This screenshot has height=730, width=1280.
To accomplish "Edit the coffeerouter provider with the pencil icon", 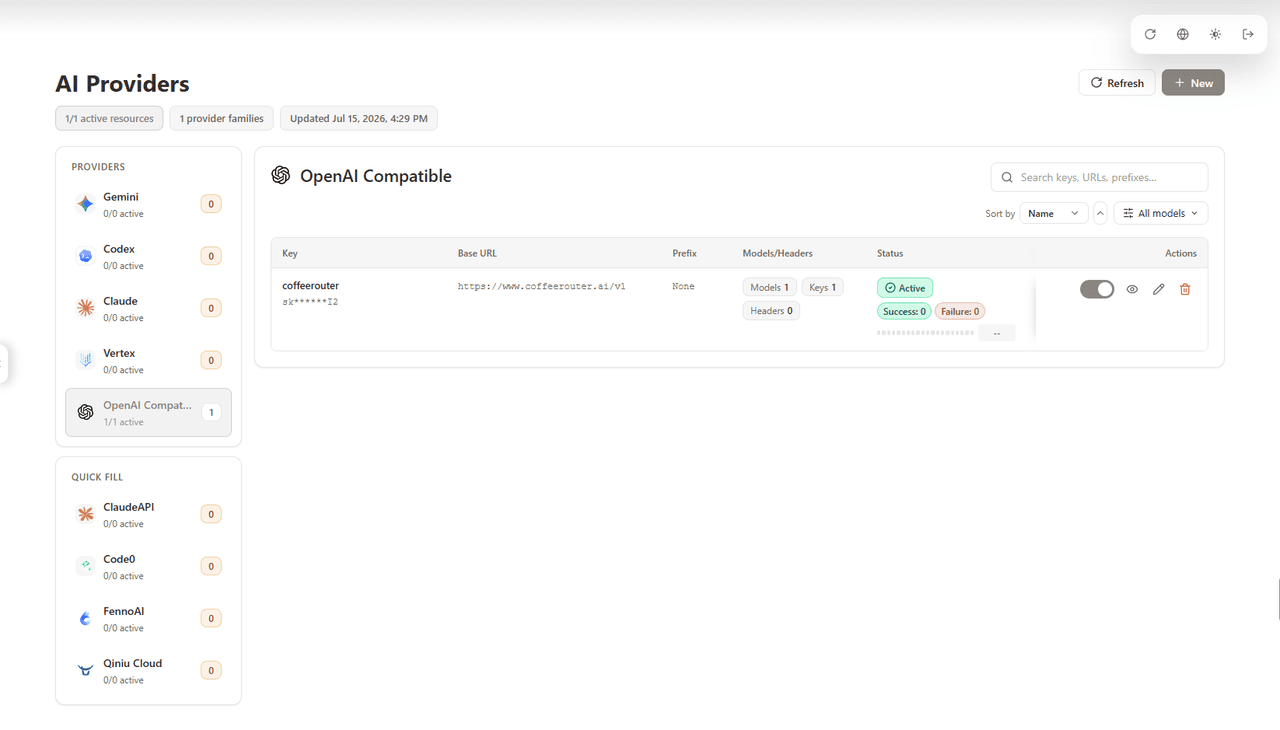I will pos(1159,289).
